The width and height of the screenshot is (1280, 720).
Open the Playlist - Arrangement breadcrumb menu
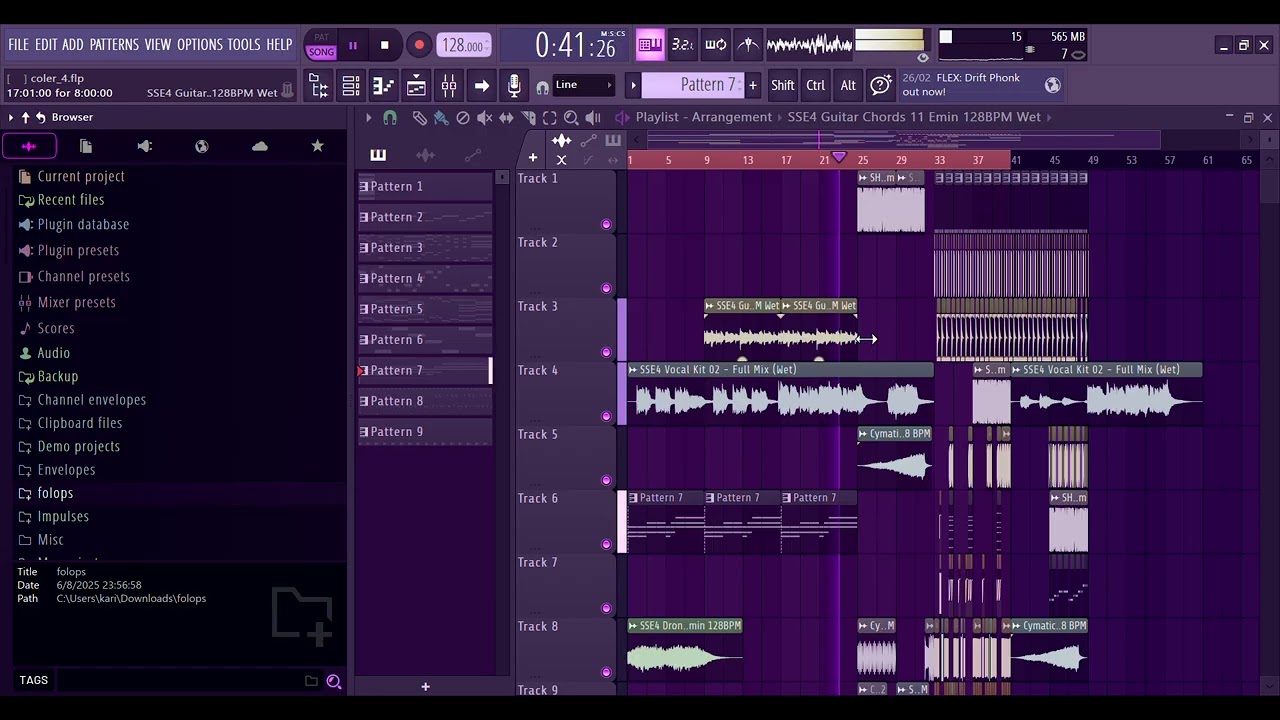(704, 117)
